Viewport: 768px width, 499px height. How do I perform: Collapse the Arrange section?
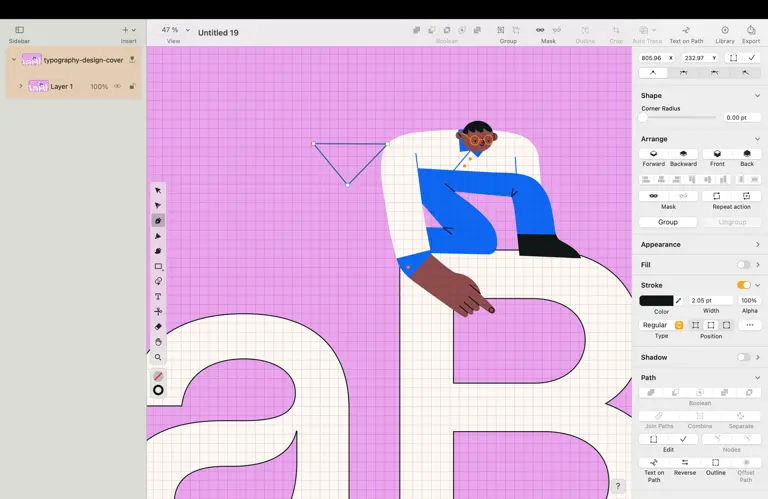[x=757, y=139]
